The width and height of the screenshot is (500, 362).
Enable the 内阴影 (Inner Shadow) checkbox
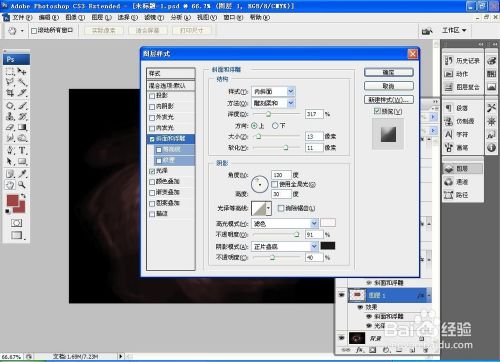click(x=152, y=107)
